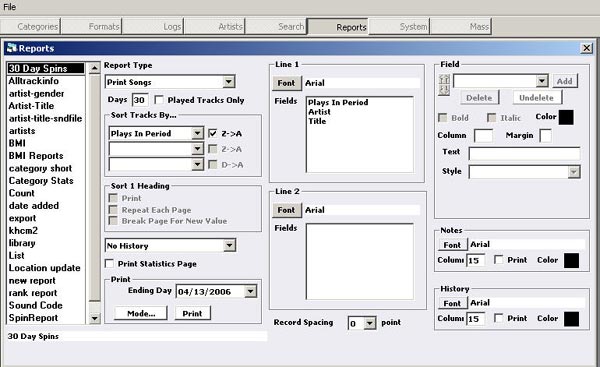The image size is (600, 367).
Task: Click the Margin input box
Action: tap(545, 135)
